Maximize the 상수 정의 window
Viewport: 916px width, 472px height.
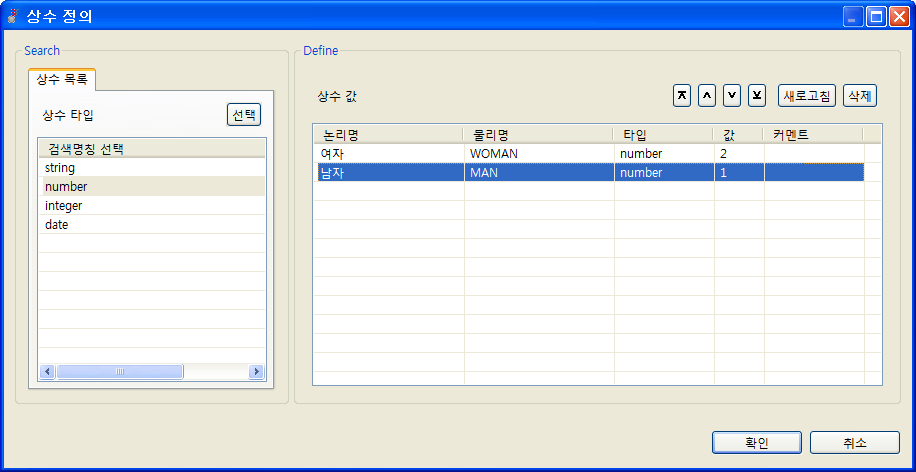coord(876,17)
